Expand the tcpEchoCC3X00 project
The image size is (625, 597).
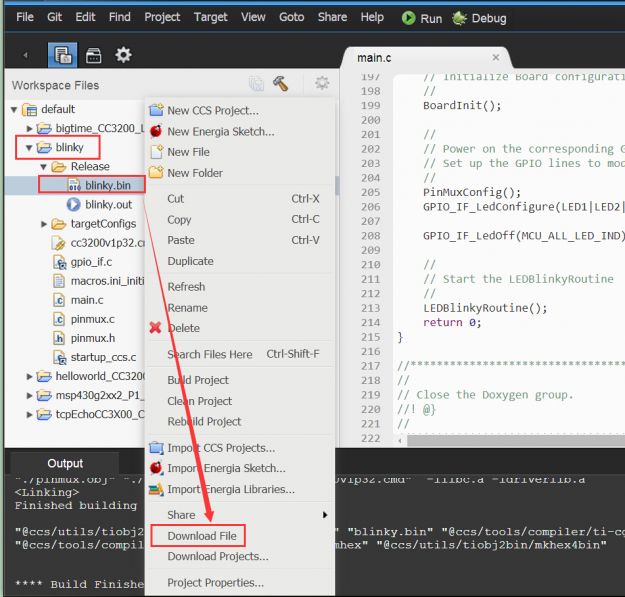click(x=29, y=414)
